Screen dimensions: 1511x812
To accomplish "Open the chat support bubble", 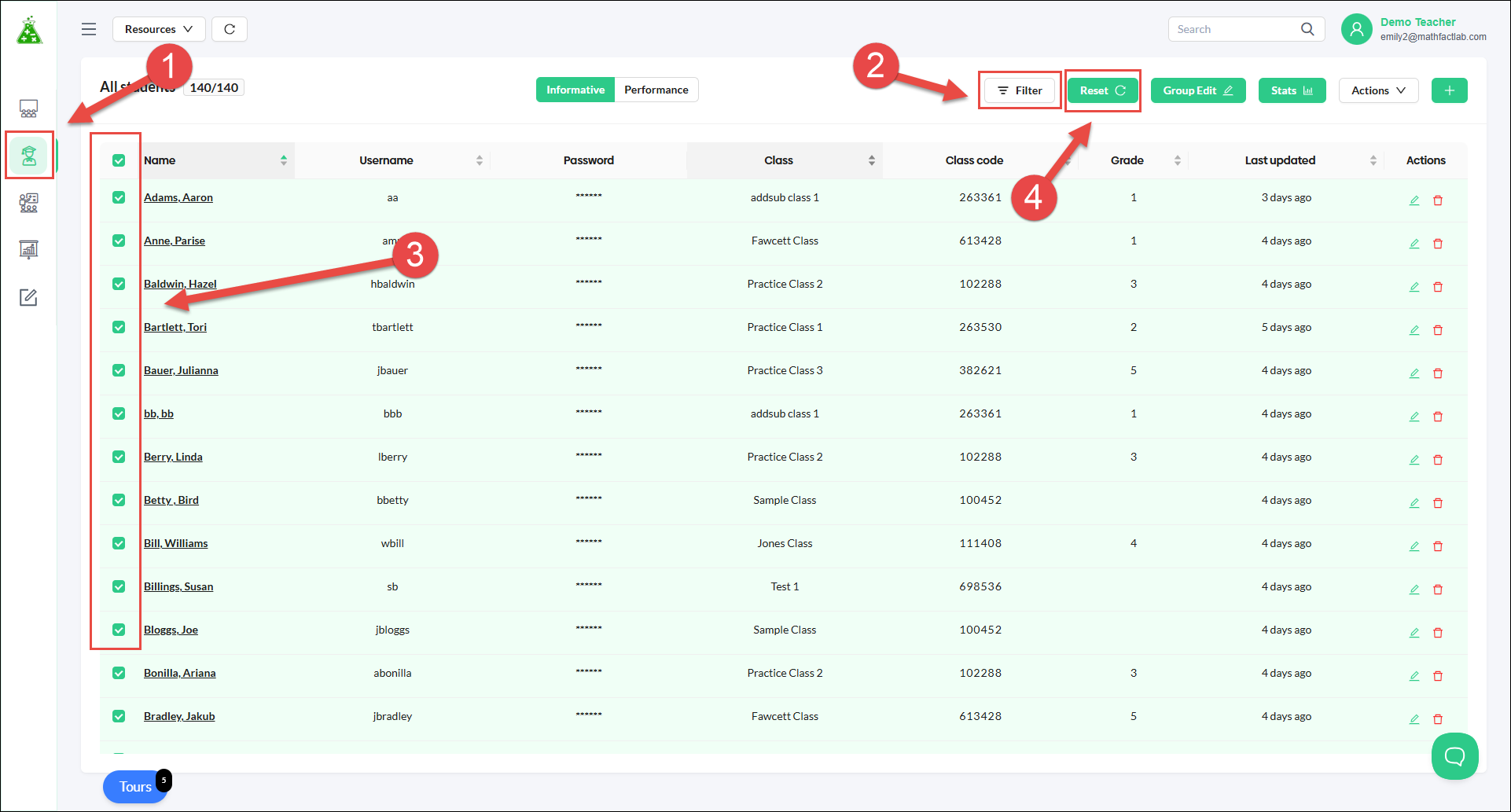I will point(1455,756).
